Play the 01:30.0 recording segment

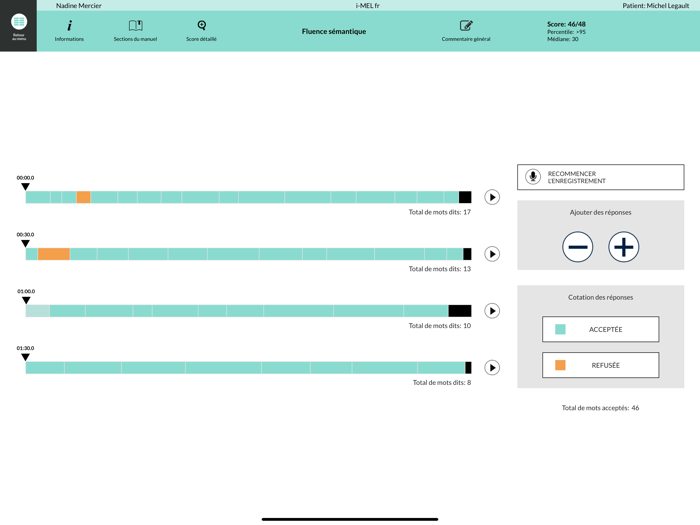click(492, 367)
